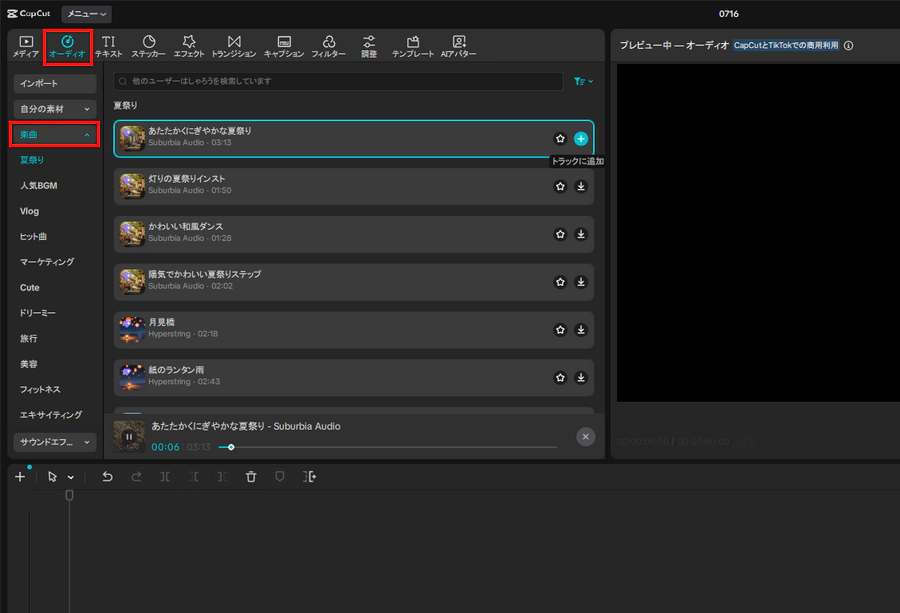Screen dimensions: 900x613
Task: Download 月見橋 track
Action: (x=581, y=329)
